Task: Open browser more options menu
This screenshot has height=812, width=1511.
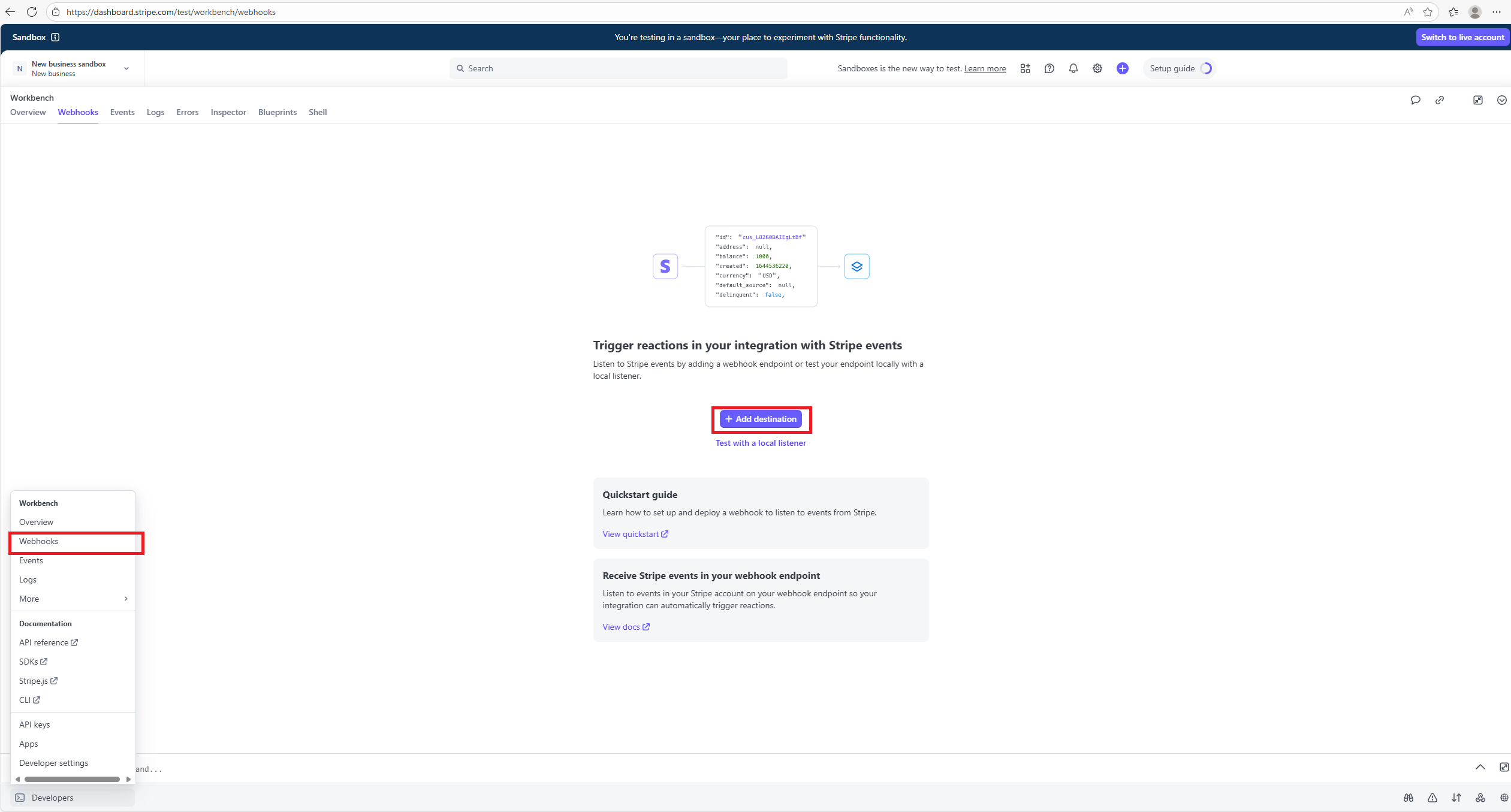Action: pyautogui.click(x=1497, y=12)
